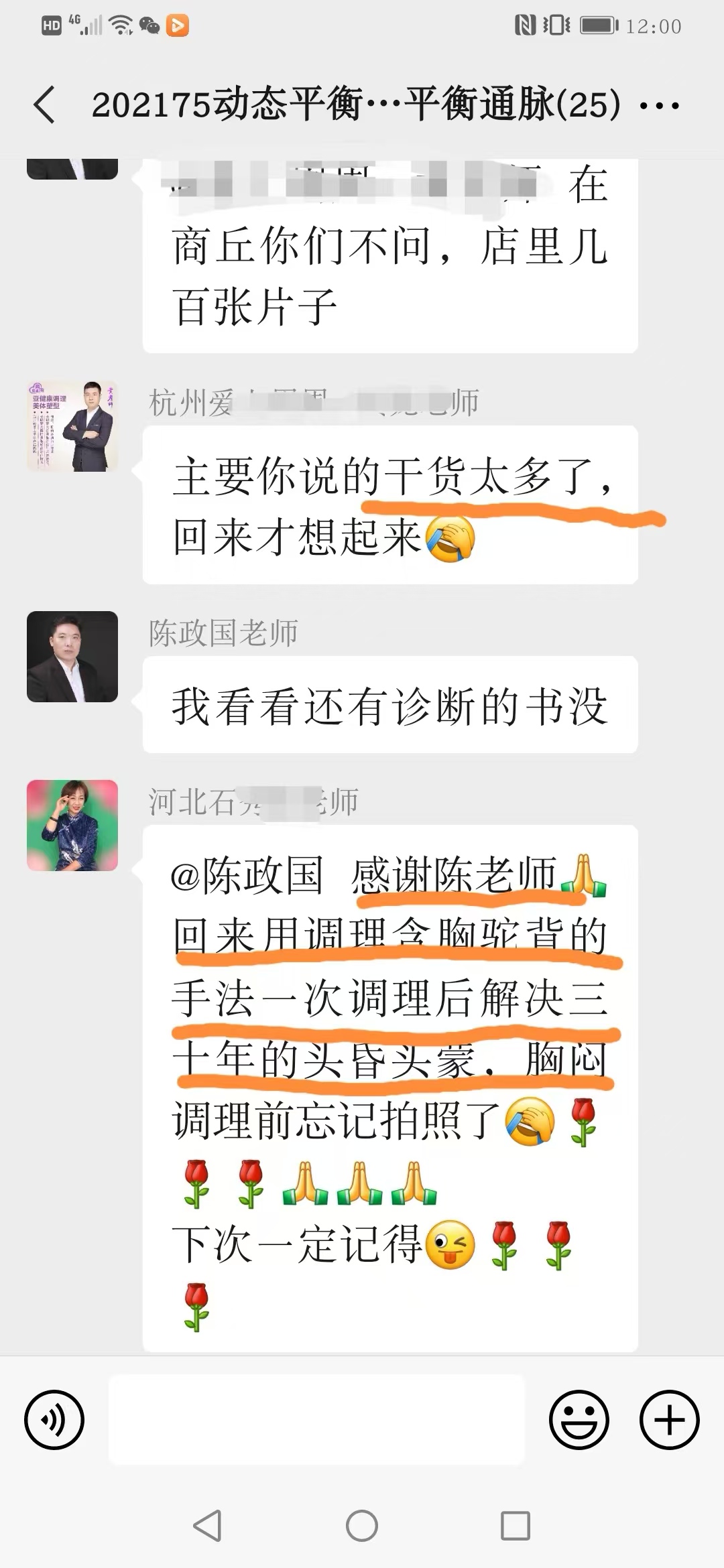The height and width of the screenshot is (1568, 724).
Task: Tap the Android back navigation button
Action: 207,1526
